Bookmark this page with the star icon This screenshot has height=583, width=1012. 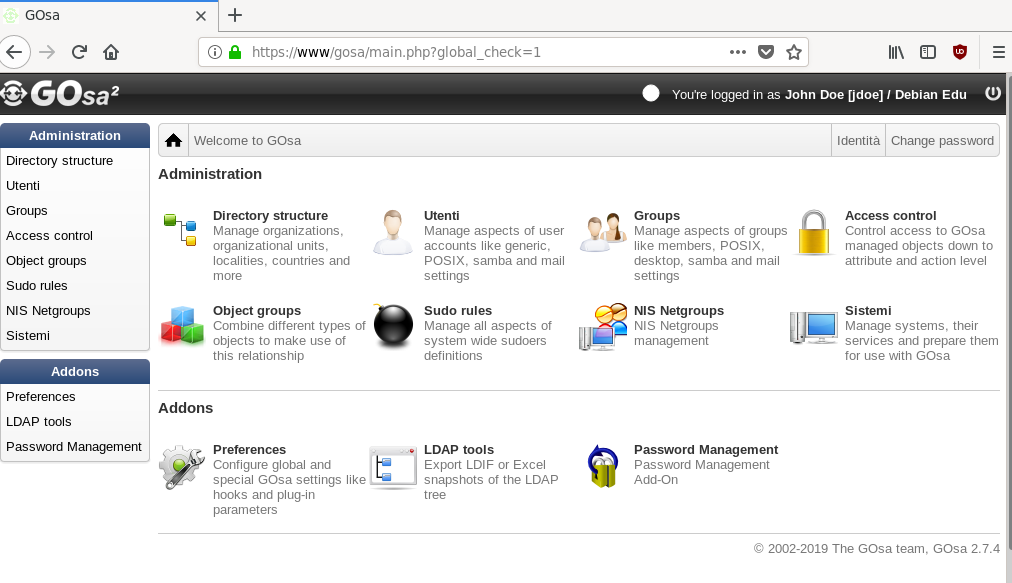click(x=794, y=52)
